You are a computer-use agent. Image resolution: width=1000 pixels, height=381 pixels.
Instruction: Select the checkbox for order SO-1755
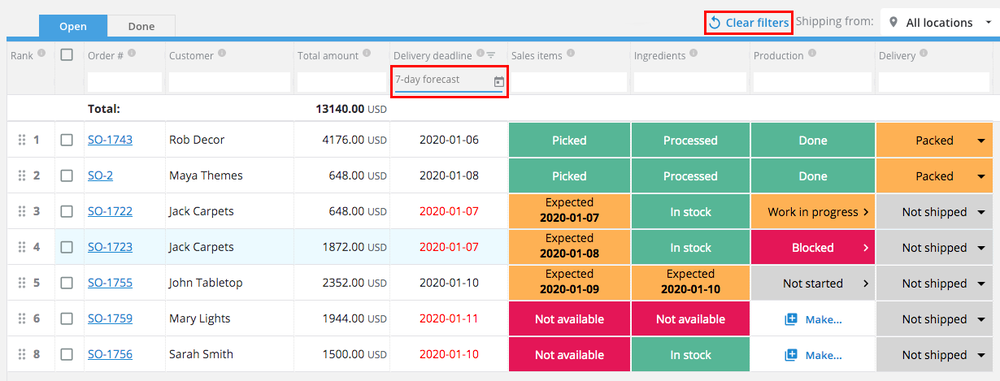click(66, 283)
